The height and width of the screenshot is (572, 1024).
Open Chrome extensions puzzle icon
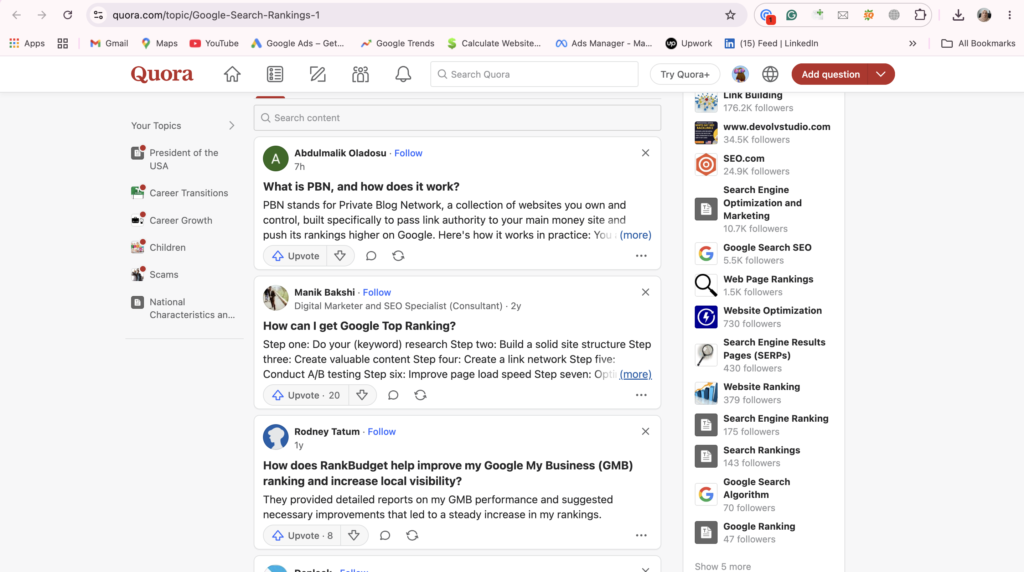(920, 15)
